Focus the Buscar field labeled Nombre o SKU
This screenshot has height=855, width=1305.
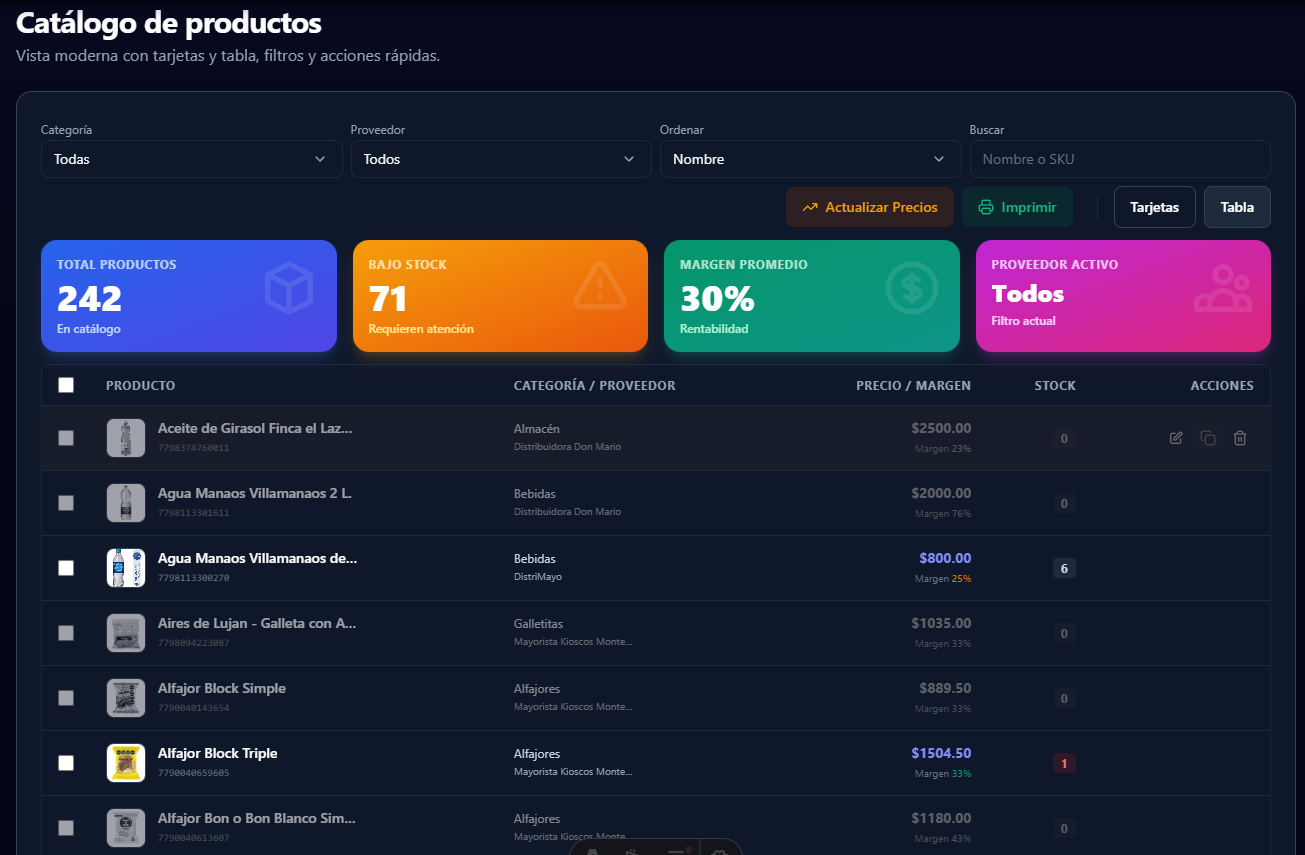[1119, 159]
